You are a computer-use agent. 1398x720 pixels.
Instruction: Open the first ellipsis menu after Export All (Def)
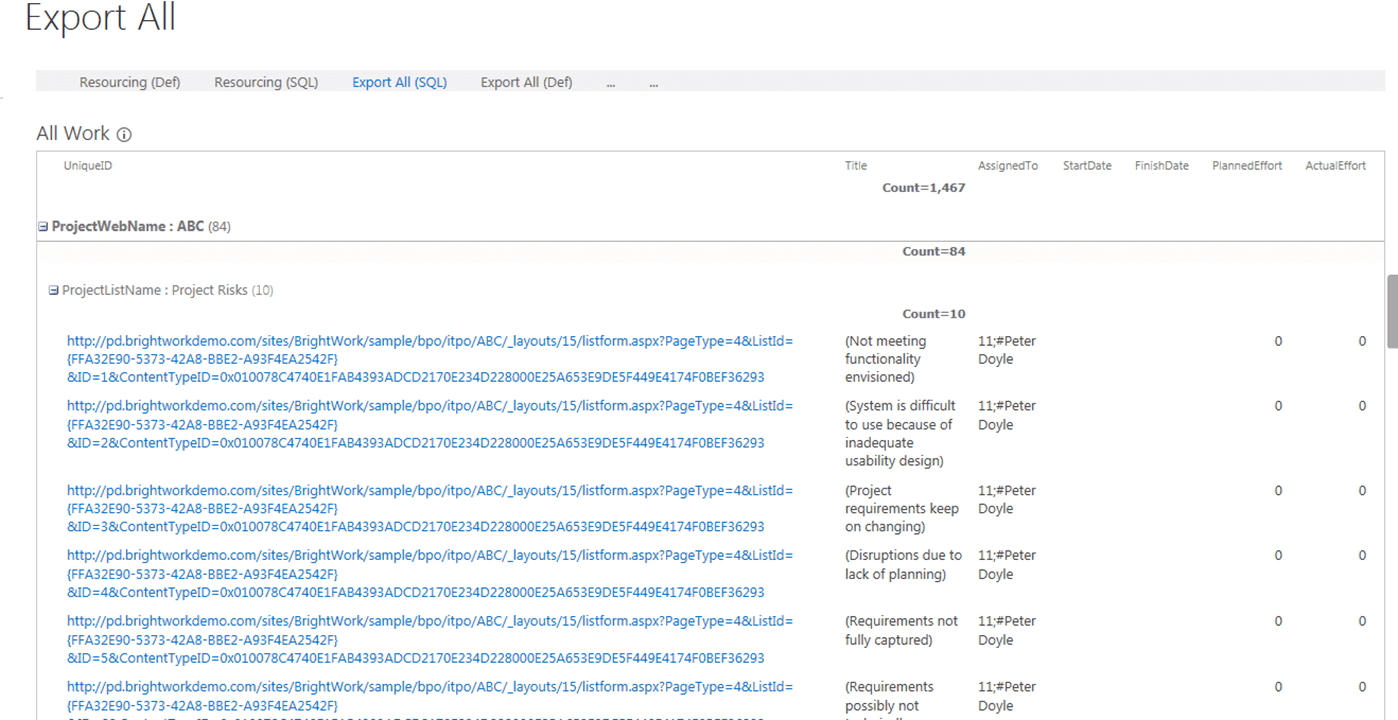click(x=611, y=83)
